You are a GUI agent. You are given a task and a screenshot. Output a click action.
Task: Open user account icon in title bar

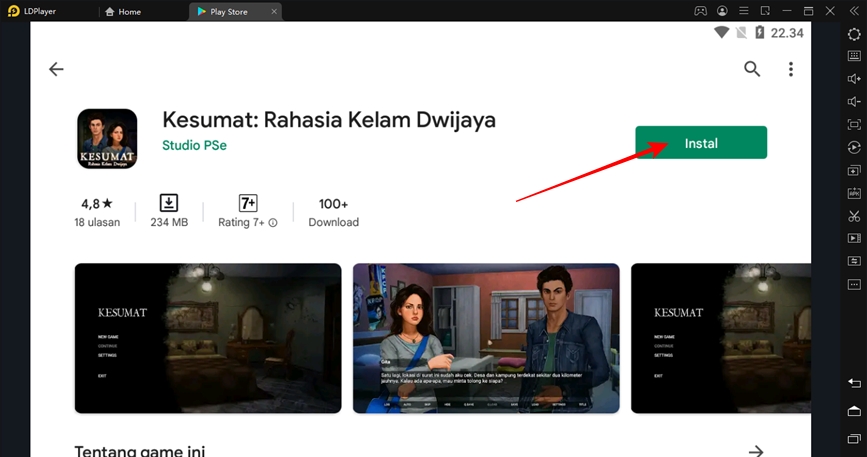point(722,11)
